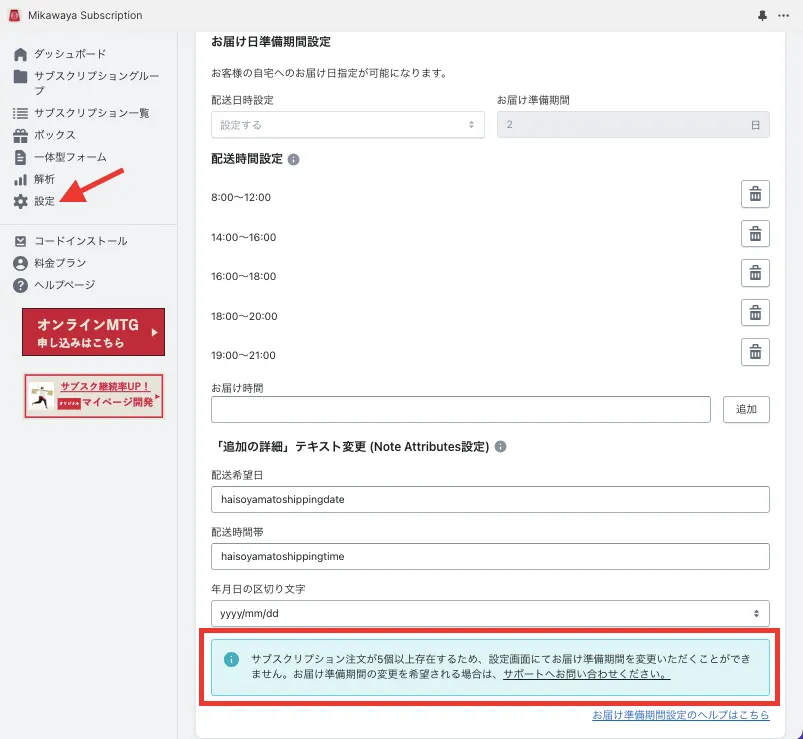Image resolution: width=803 pixels, height=739 pixels.
Task: Click the pin icon in header
Action: point(762,15)
